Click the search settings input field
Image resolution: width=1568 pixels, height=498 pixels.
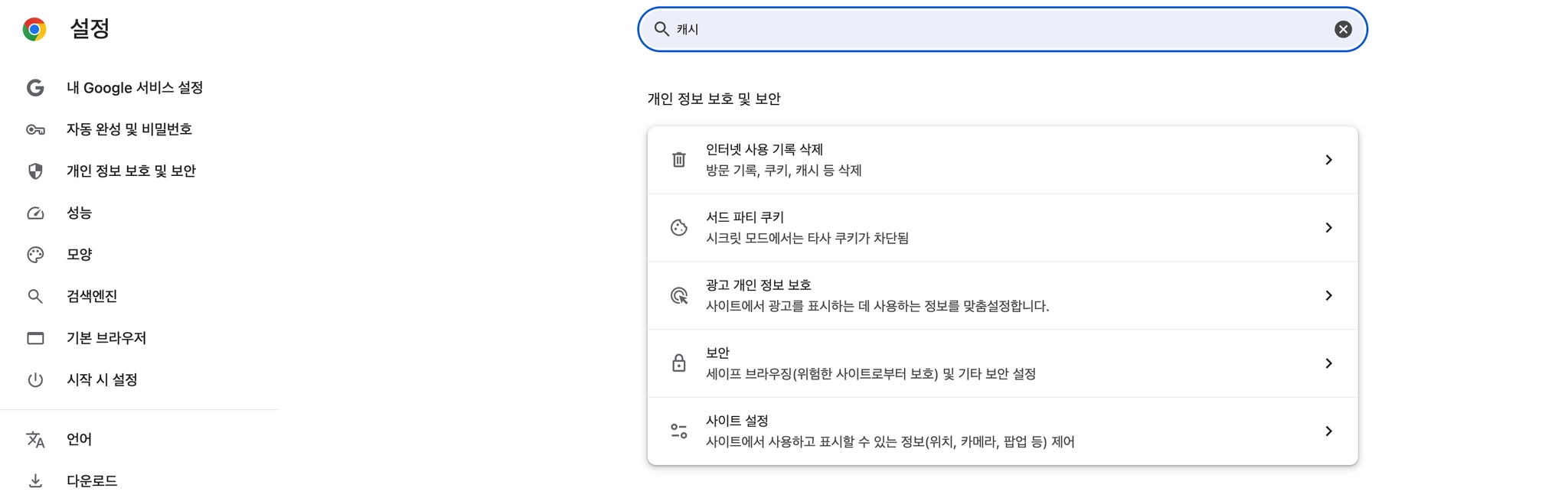995,29
